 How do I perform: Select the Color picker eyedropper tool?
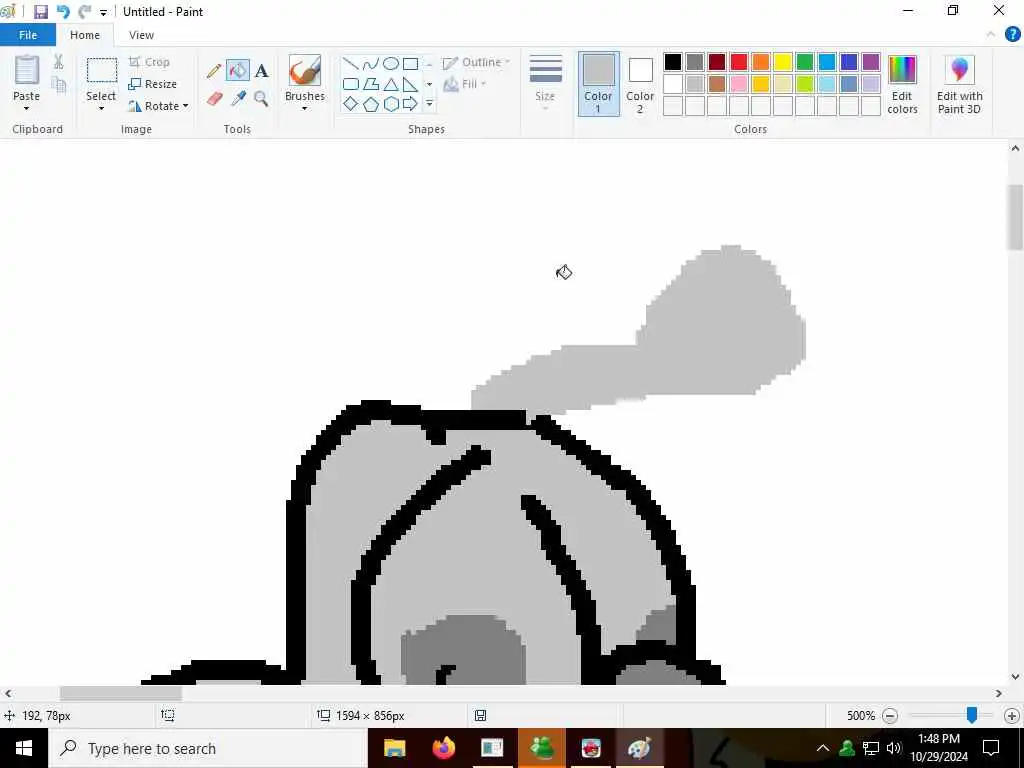pos(238,99)
